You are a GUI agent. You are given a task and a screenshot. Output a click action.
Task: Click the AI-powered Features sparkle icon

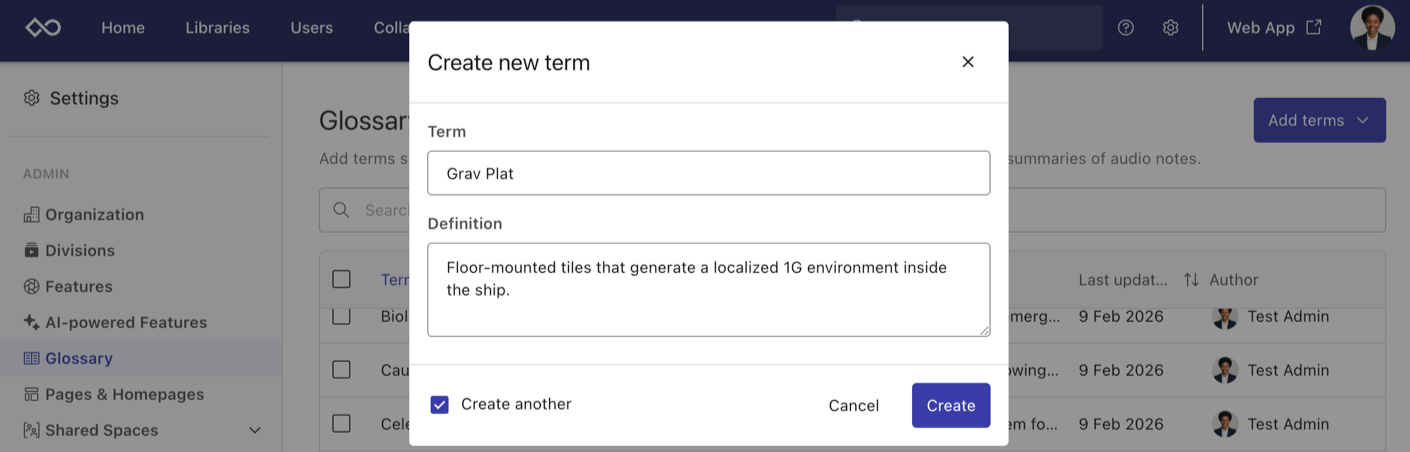[31, 322]
